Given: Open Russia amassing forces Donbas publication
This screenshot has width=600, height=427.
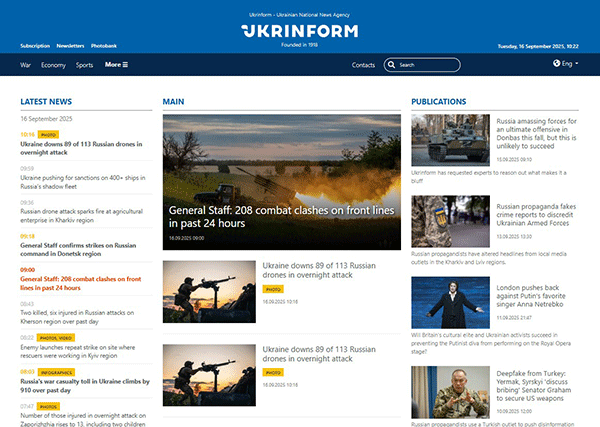Looking at the screenshot, I should coord(536,134).
